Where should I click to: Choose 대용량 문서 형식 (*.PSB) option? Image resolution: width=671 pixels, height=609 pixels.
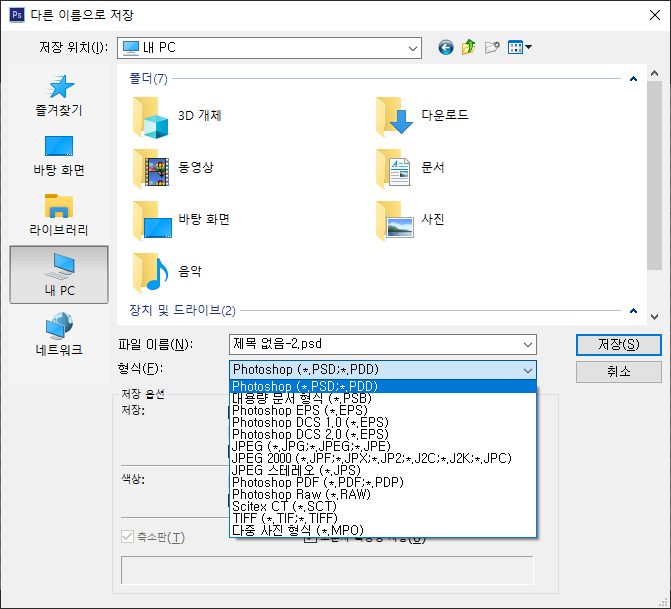[383, 398]
